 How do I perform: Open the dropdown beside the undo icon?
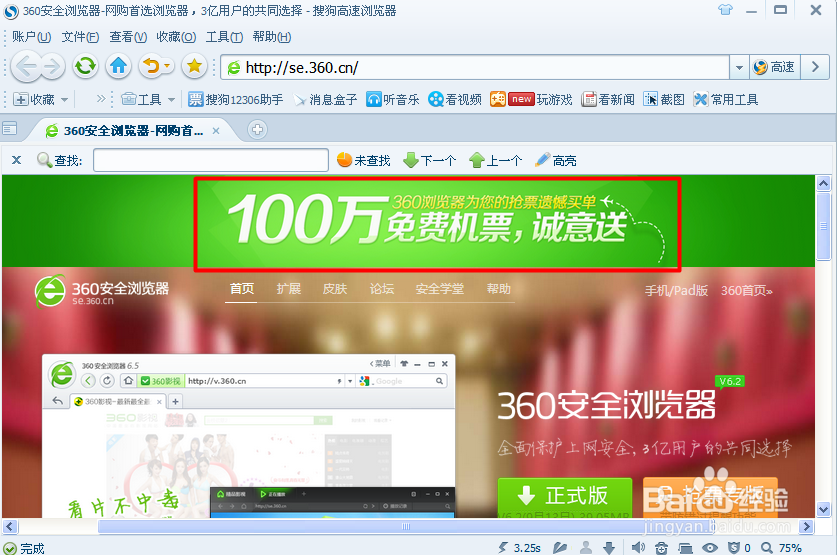pyautogui.click(x=167, y=66)
